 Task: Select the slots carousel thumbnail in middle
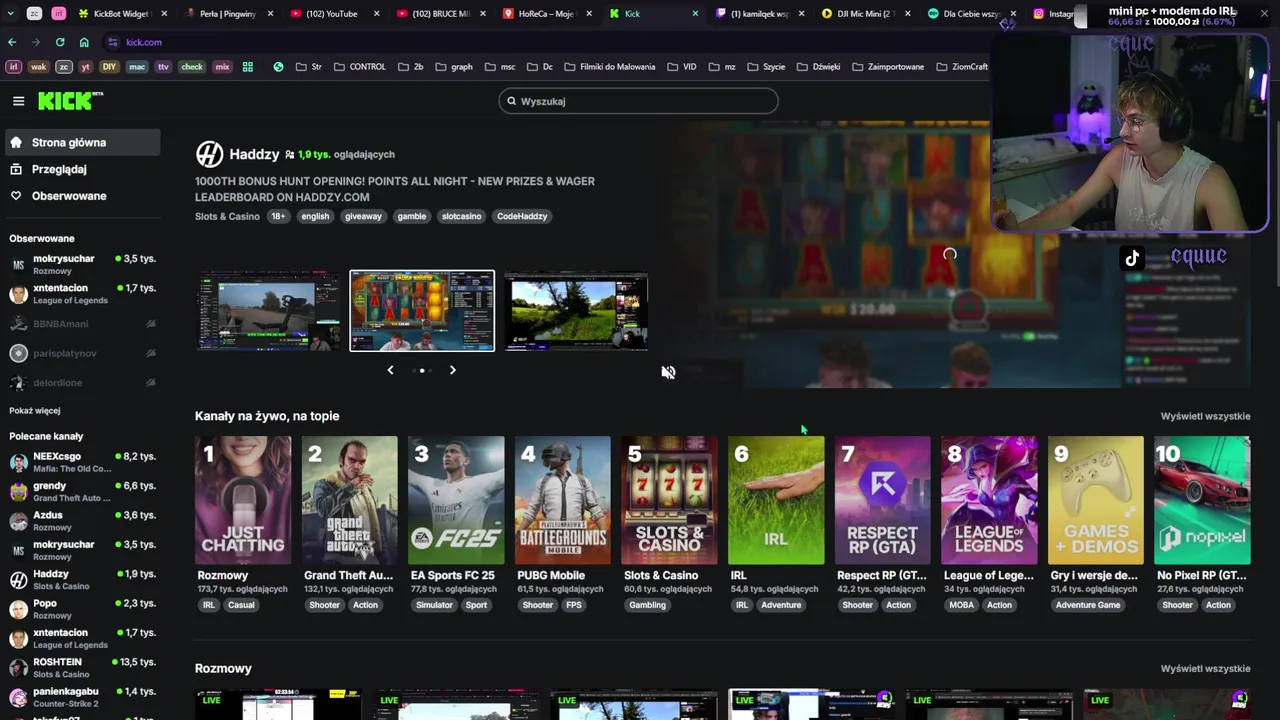[x=422, y=311]
